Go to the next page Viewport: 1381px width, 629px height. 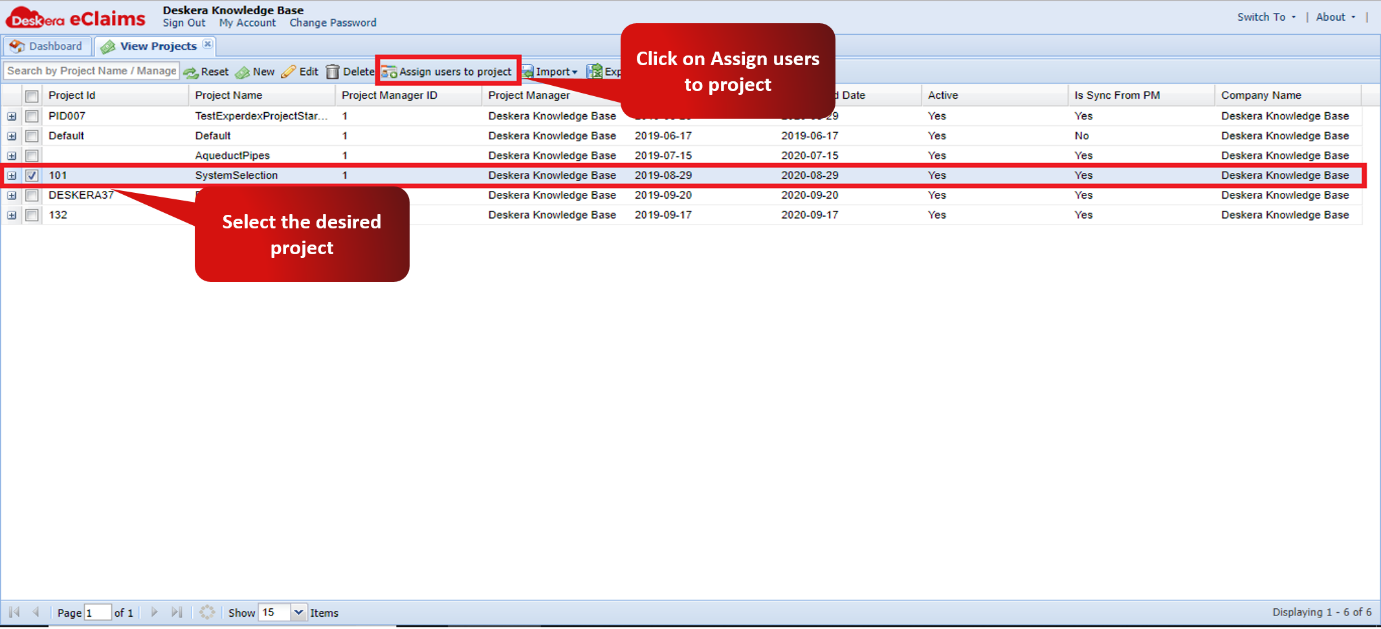click(154, 612)
